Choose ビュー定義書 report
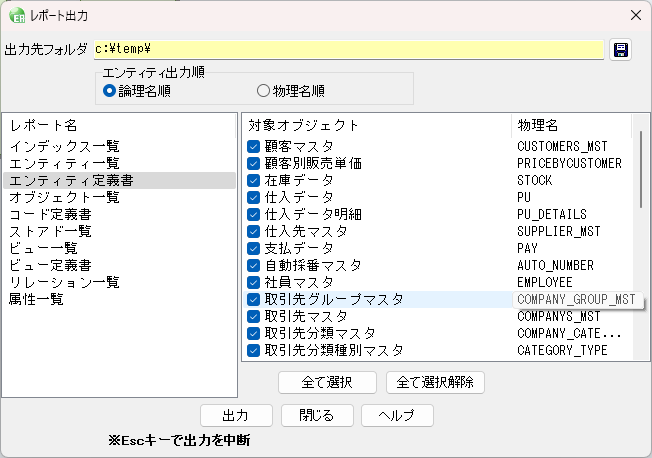652x458 pixels. [119, 265]
